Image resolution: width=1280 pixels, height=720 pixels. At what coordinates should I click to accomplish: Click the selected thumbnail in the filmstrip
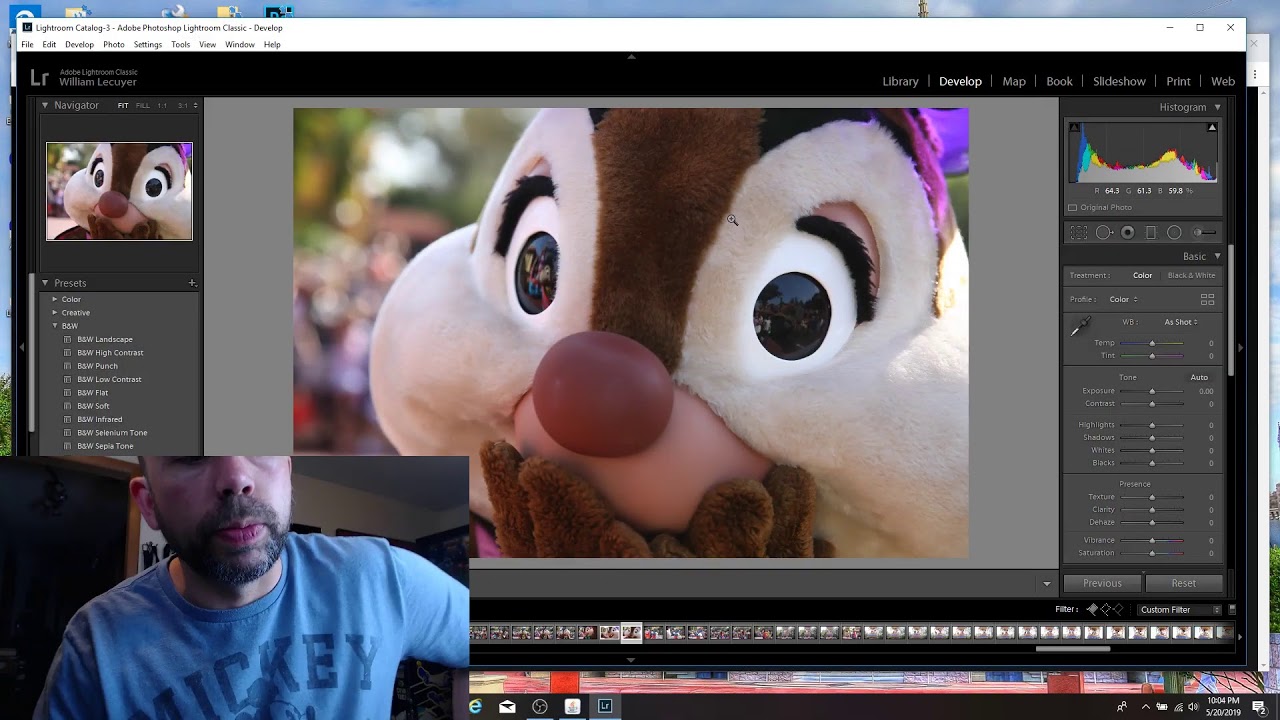pyautogui.click(x=631, y=632)
